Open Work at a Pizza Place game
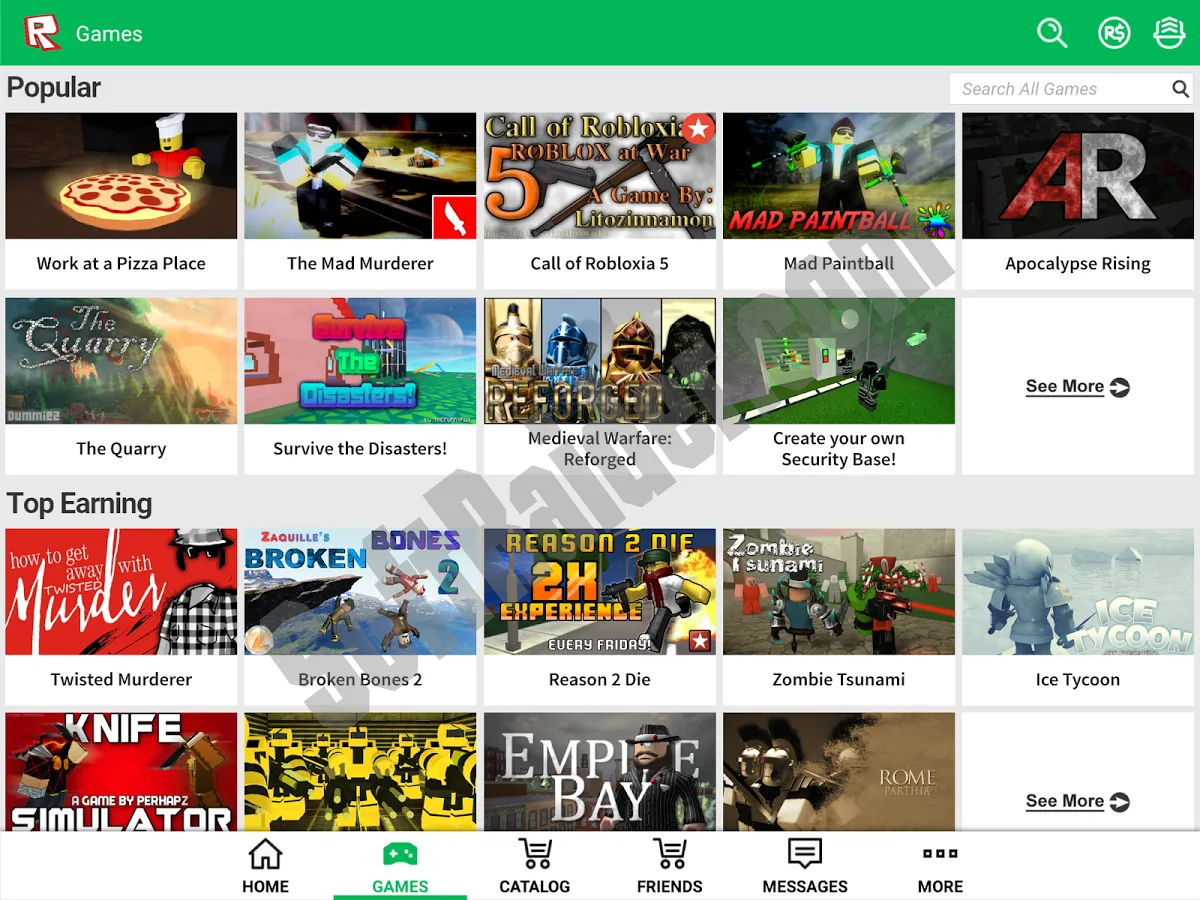This screenshot has width=1200, height=900. coord(121,200)
